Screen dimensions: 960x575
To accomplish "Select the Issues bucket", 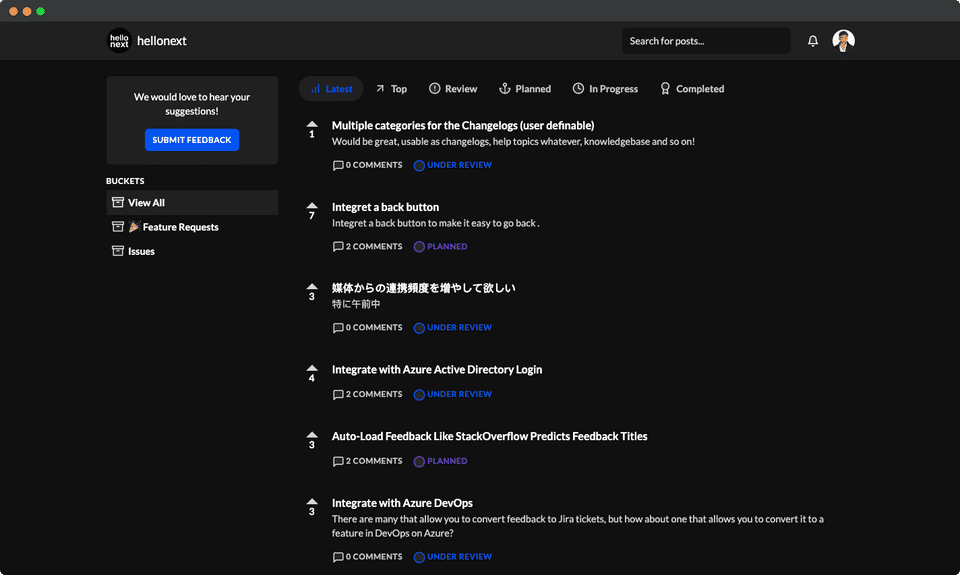I will pyautogui.click(x=141, y=251).
